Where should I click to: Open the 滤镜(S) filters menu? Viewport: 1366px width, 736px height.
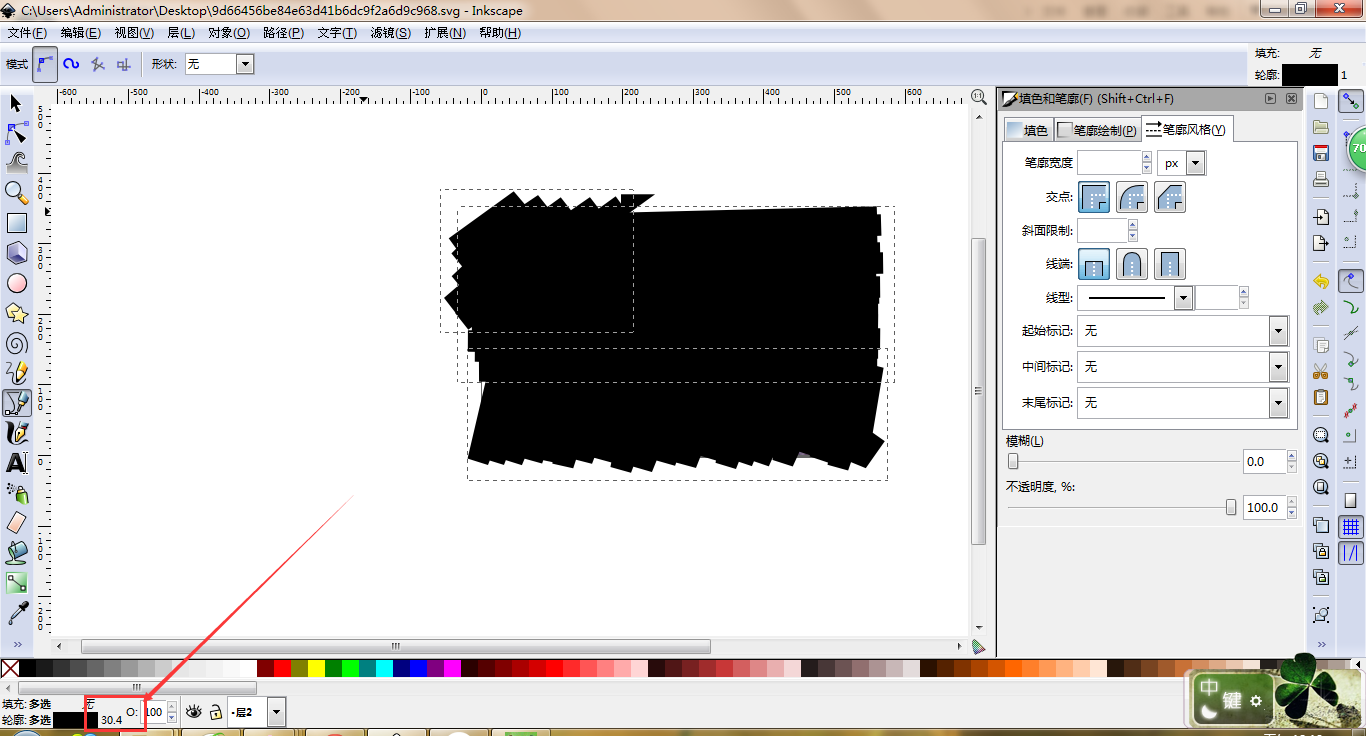coord(390,33)
